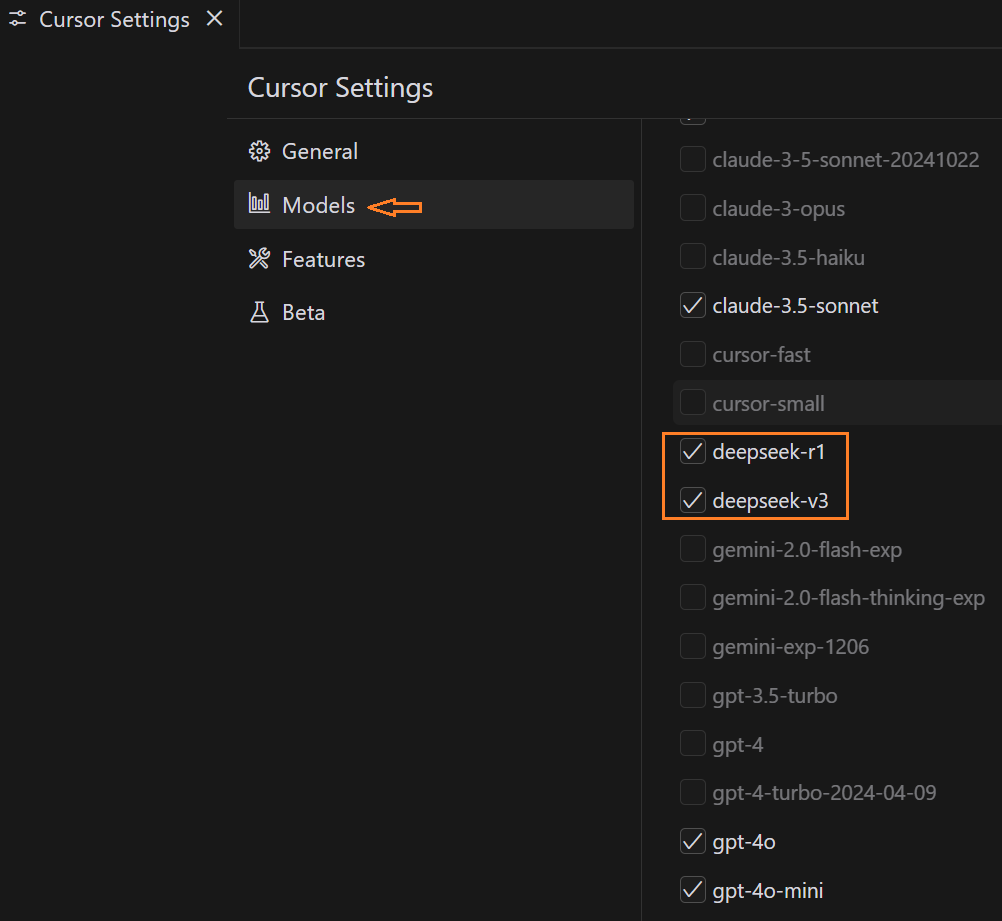Untick the checkbox beside gpt-4o
Screen dimensions: 1002x921
[x=693, y=841]
